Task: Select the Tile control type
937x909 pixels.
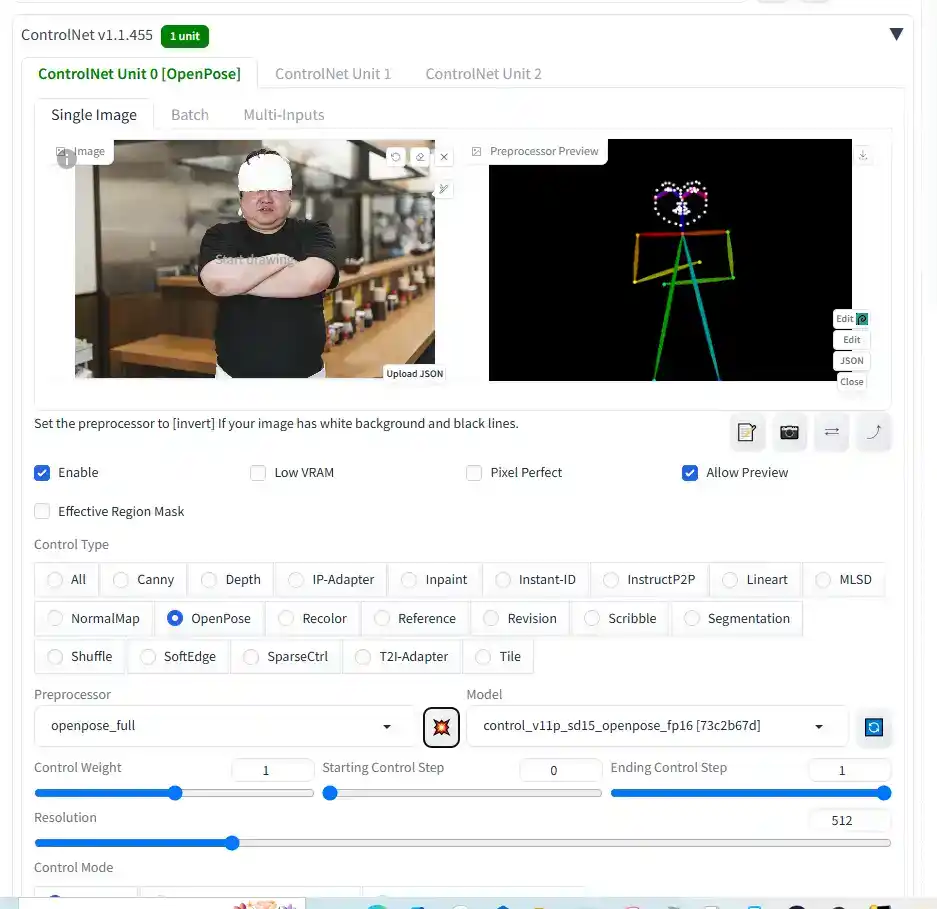Action: tap(498, 657)
